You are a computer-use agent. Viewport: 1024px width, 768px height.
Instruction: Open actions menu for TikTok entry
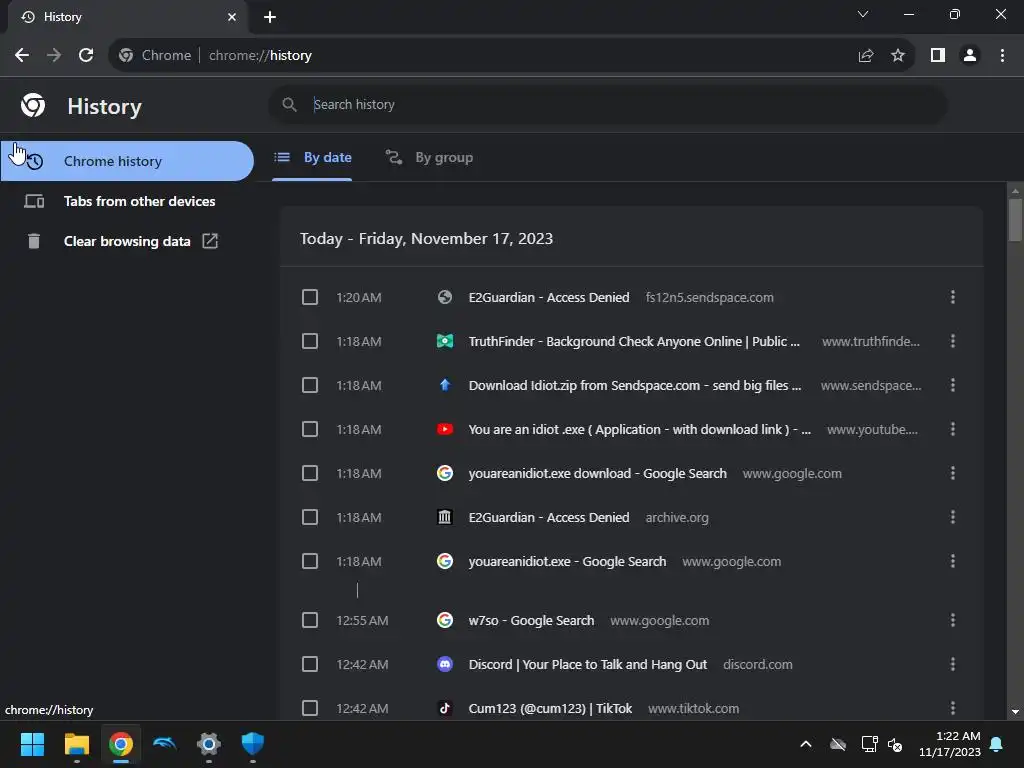tap(953, 708)
